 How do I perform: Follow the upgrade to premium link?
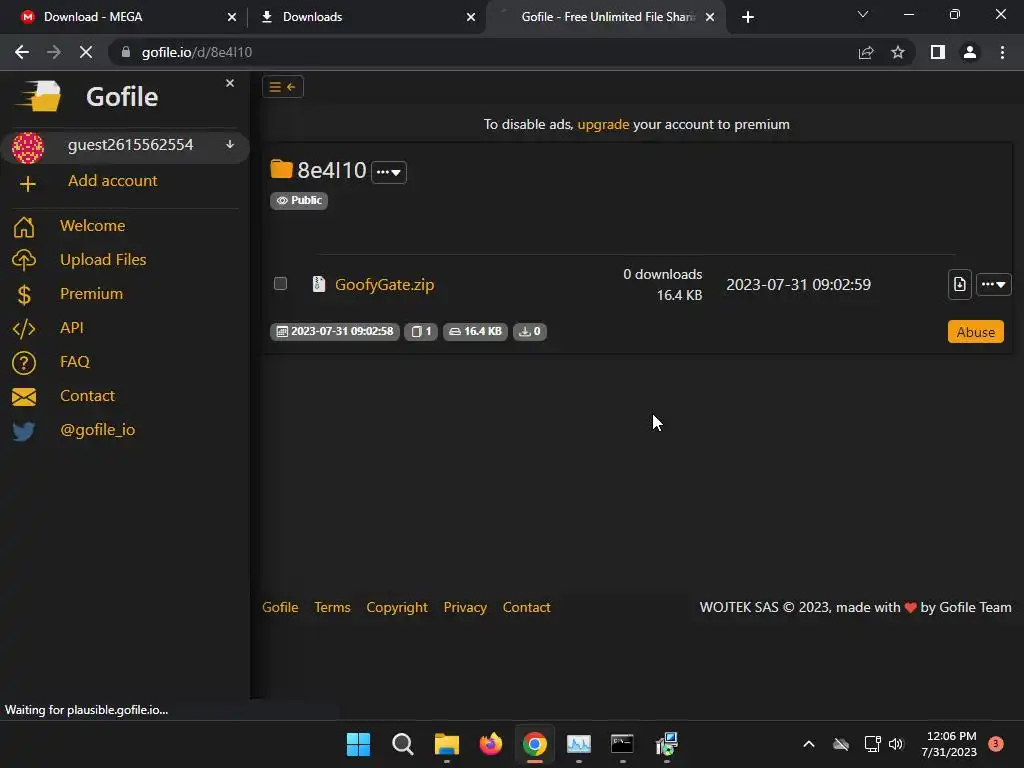click(x=603, y=124)
